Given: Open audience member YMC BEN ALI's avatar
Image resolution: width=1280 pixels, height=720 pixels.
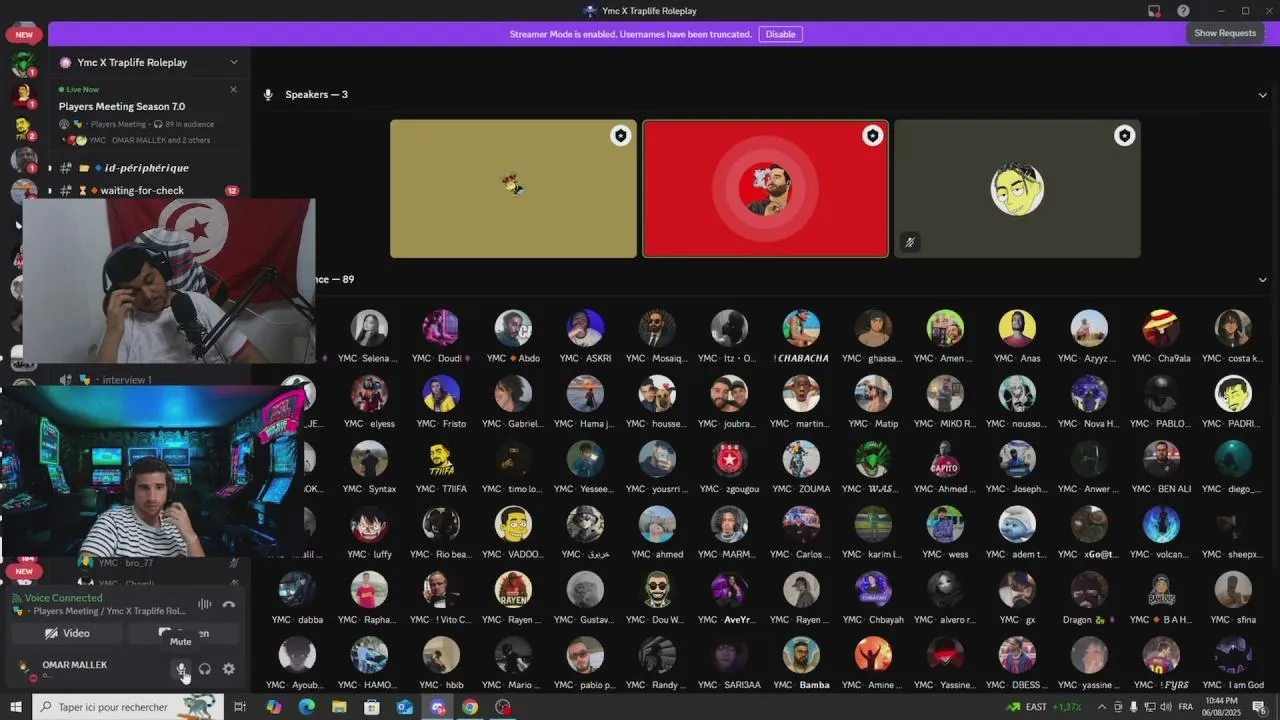Looking at the screenshot, I should (x=1161, y=459).
